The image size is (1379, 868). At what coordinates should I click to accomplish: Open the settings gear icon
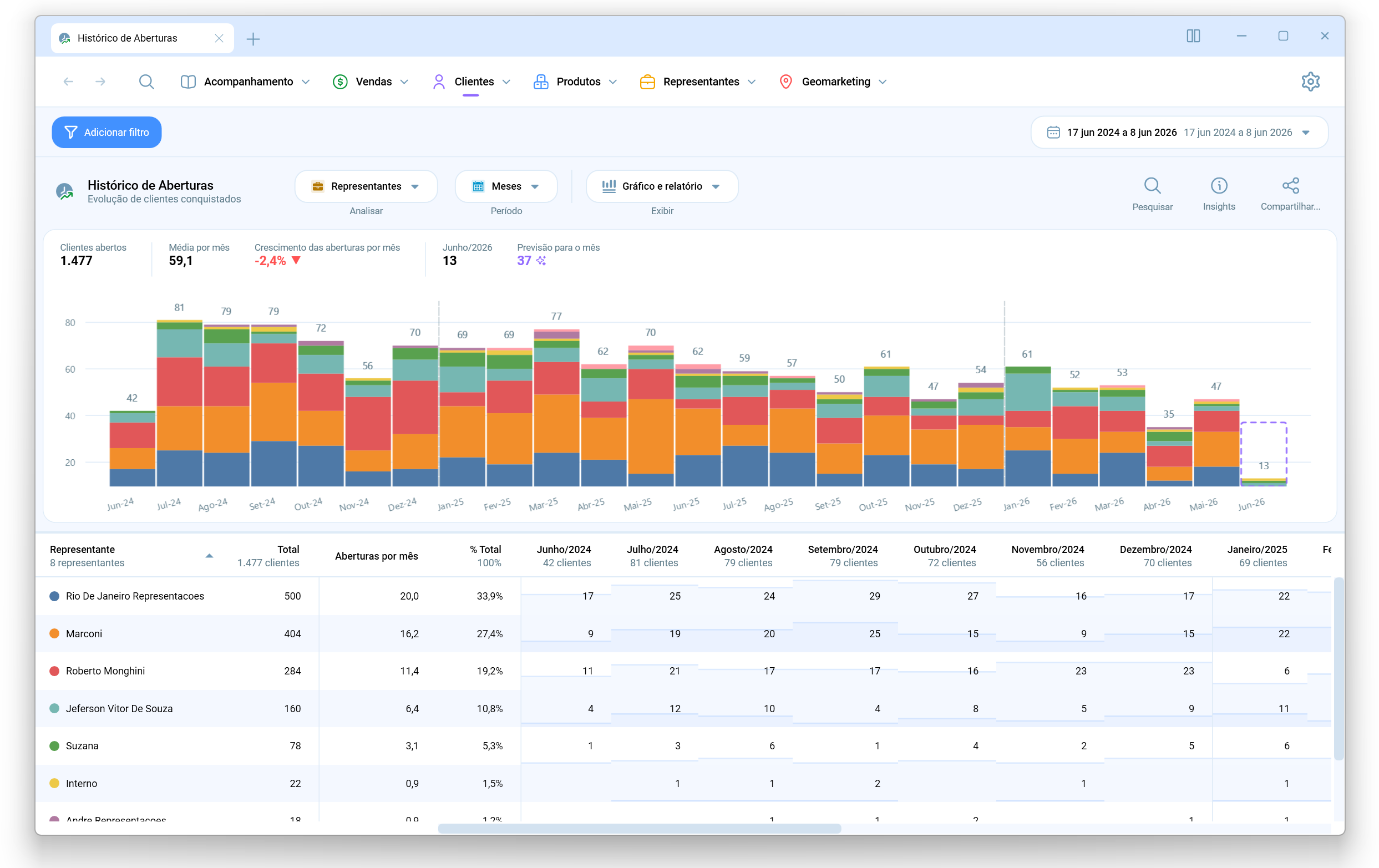coord(1310,82)
